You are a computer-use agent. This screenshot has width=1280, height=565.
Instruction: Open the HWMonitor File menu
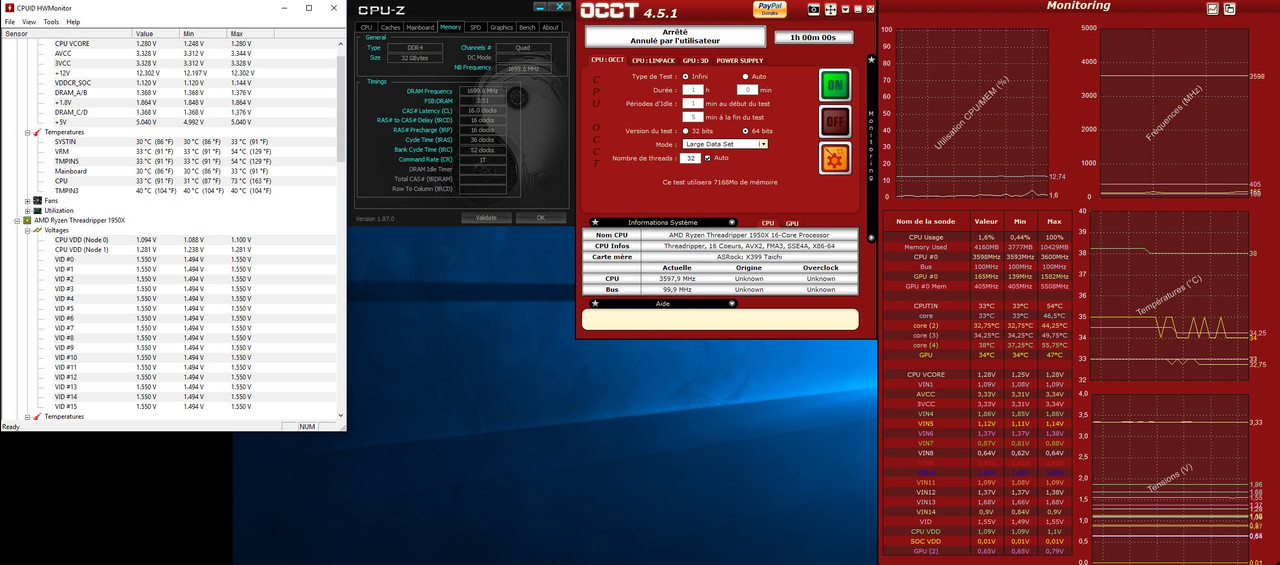[x=10, y=21]
